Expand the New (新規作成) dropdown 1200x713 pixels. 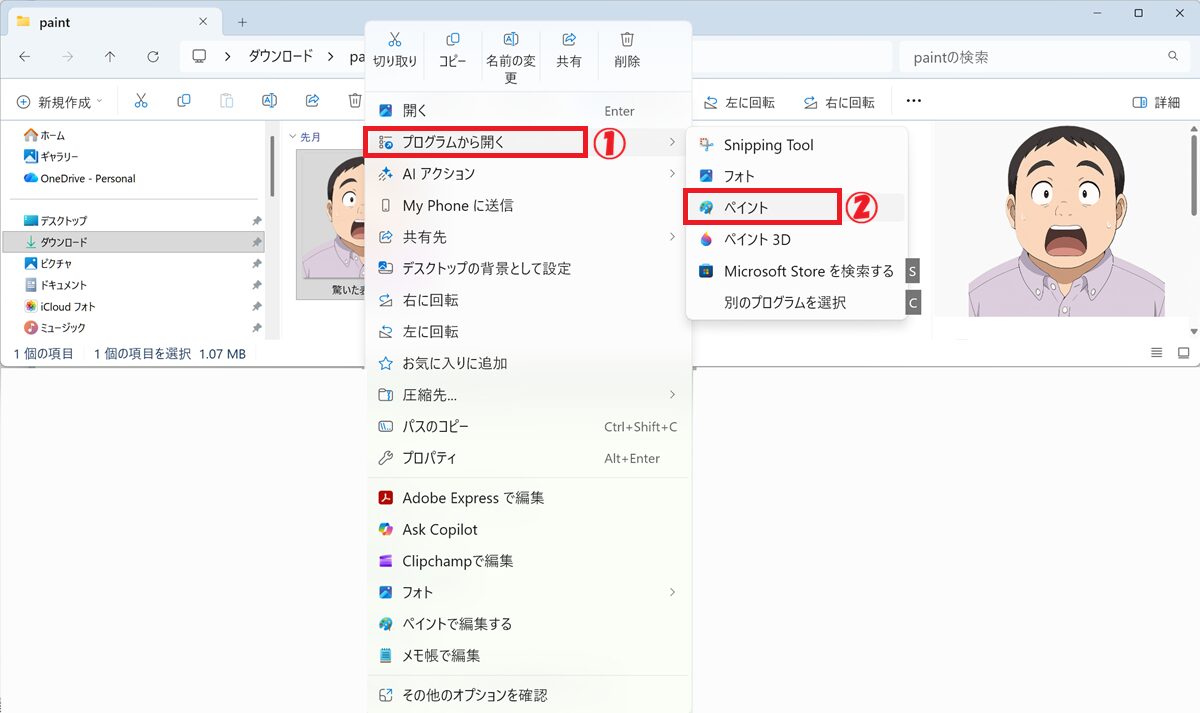[60, 102]
